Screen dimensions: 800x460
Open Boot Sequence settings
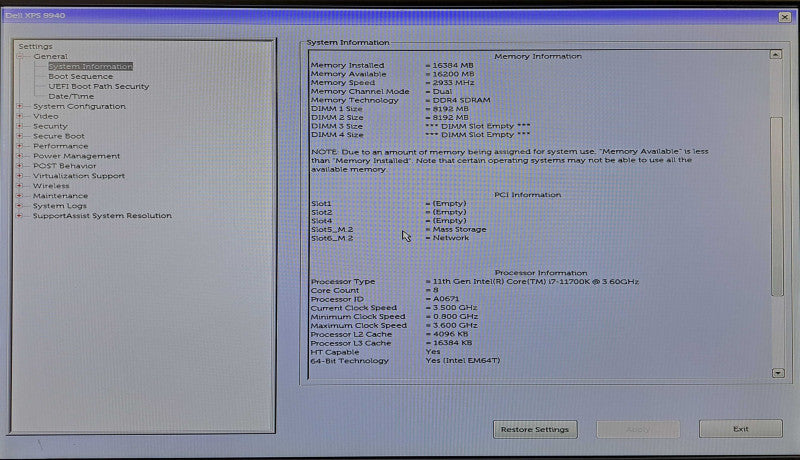pyautogui.click(x=81, y=76)
